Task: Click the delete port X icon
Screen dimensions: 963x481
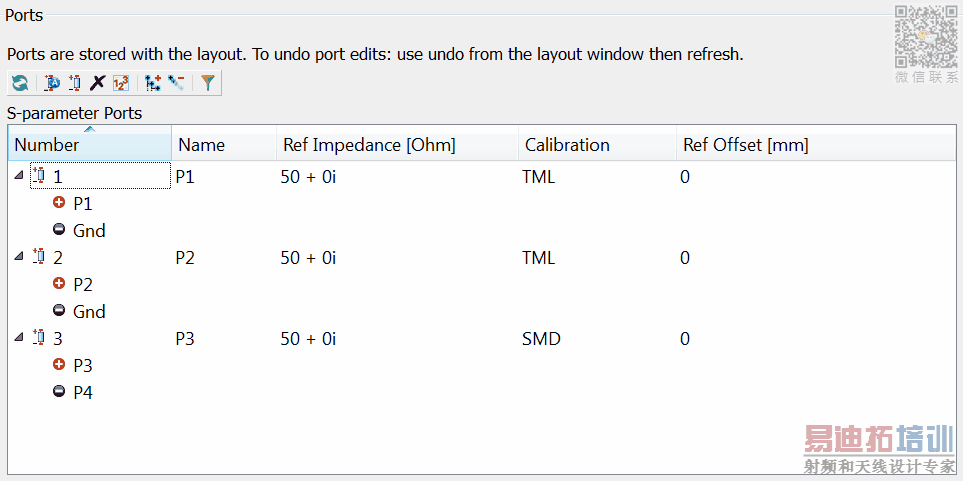Action: point(98,84)
